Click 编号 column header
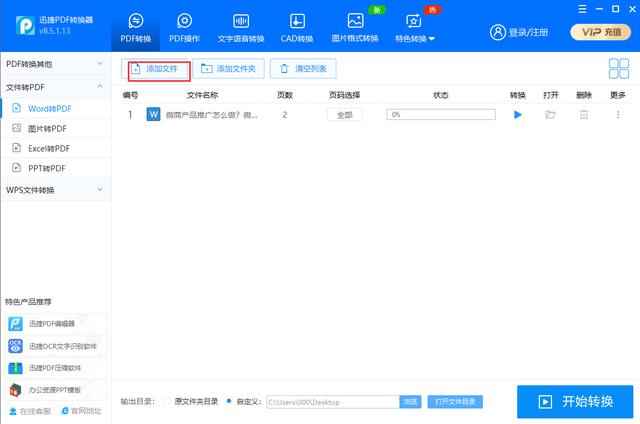 point(130,95)
